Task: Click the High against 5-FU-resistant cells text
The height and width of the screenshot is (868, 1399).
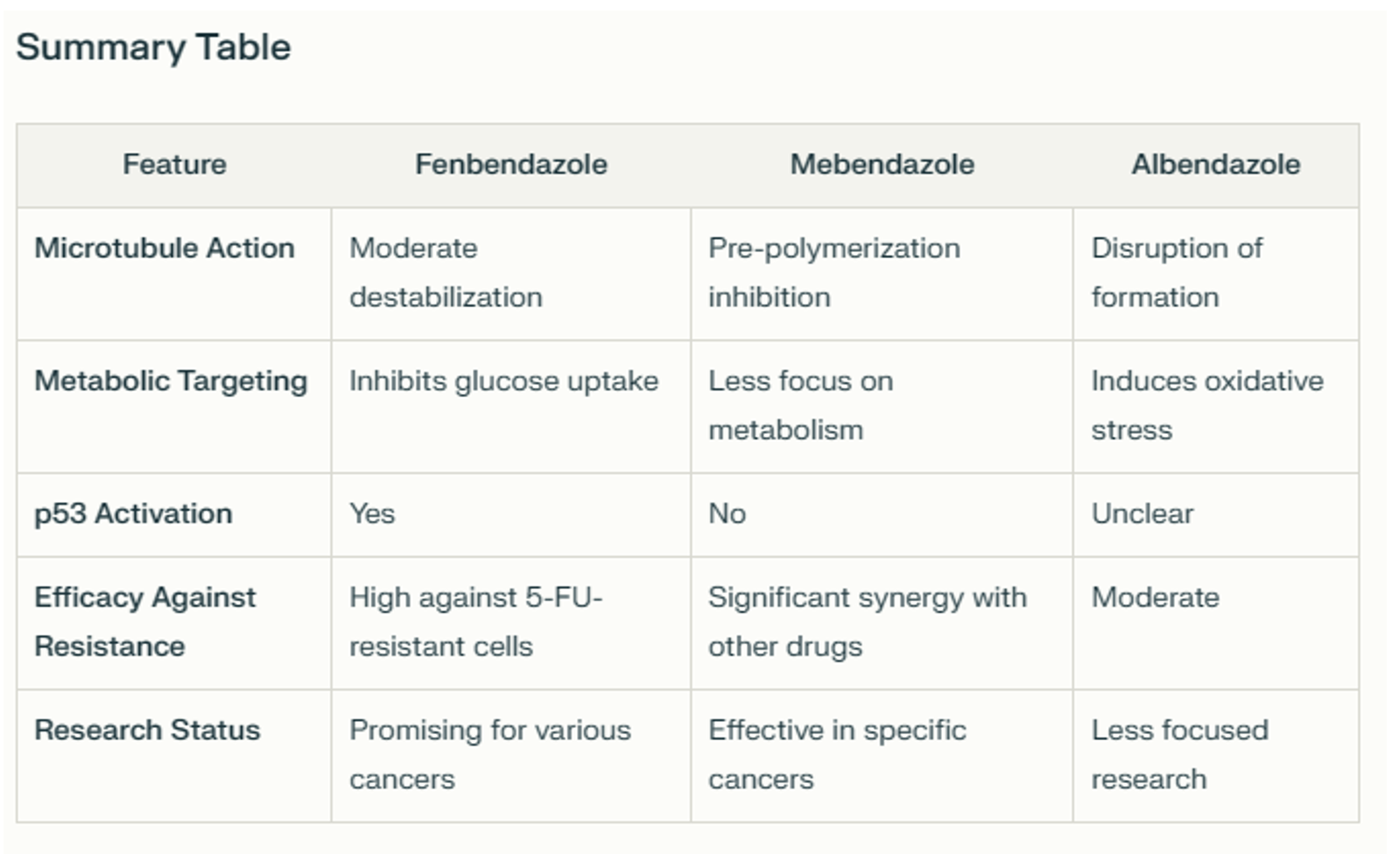Action: [x=475, y=621]
